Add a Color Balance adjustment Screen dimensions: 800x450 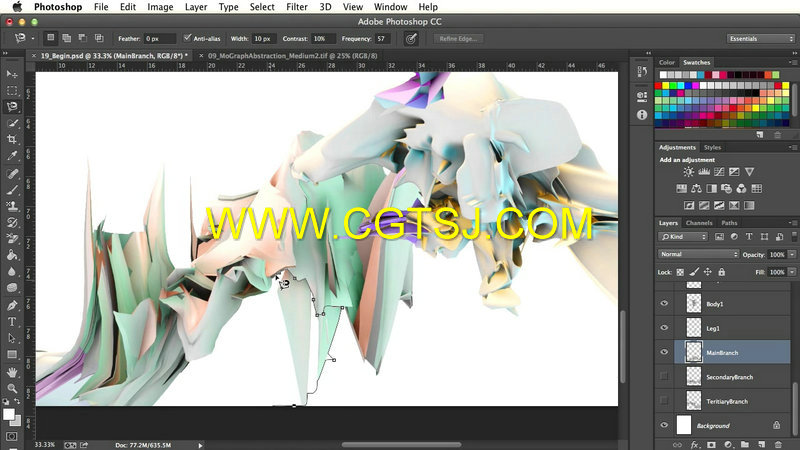696,189
